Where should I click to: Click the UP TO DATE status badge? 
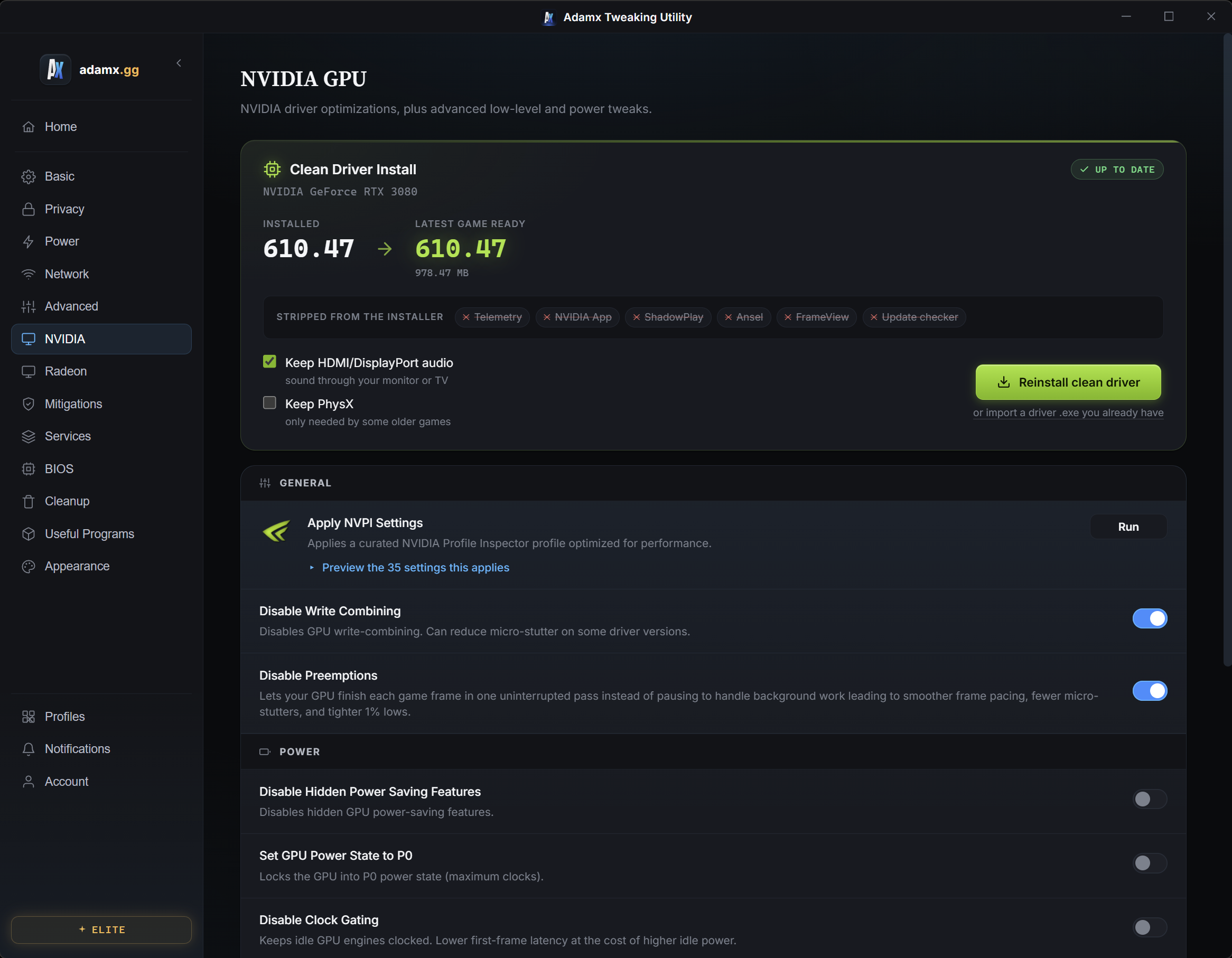[x=1116, y=170]
